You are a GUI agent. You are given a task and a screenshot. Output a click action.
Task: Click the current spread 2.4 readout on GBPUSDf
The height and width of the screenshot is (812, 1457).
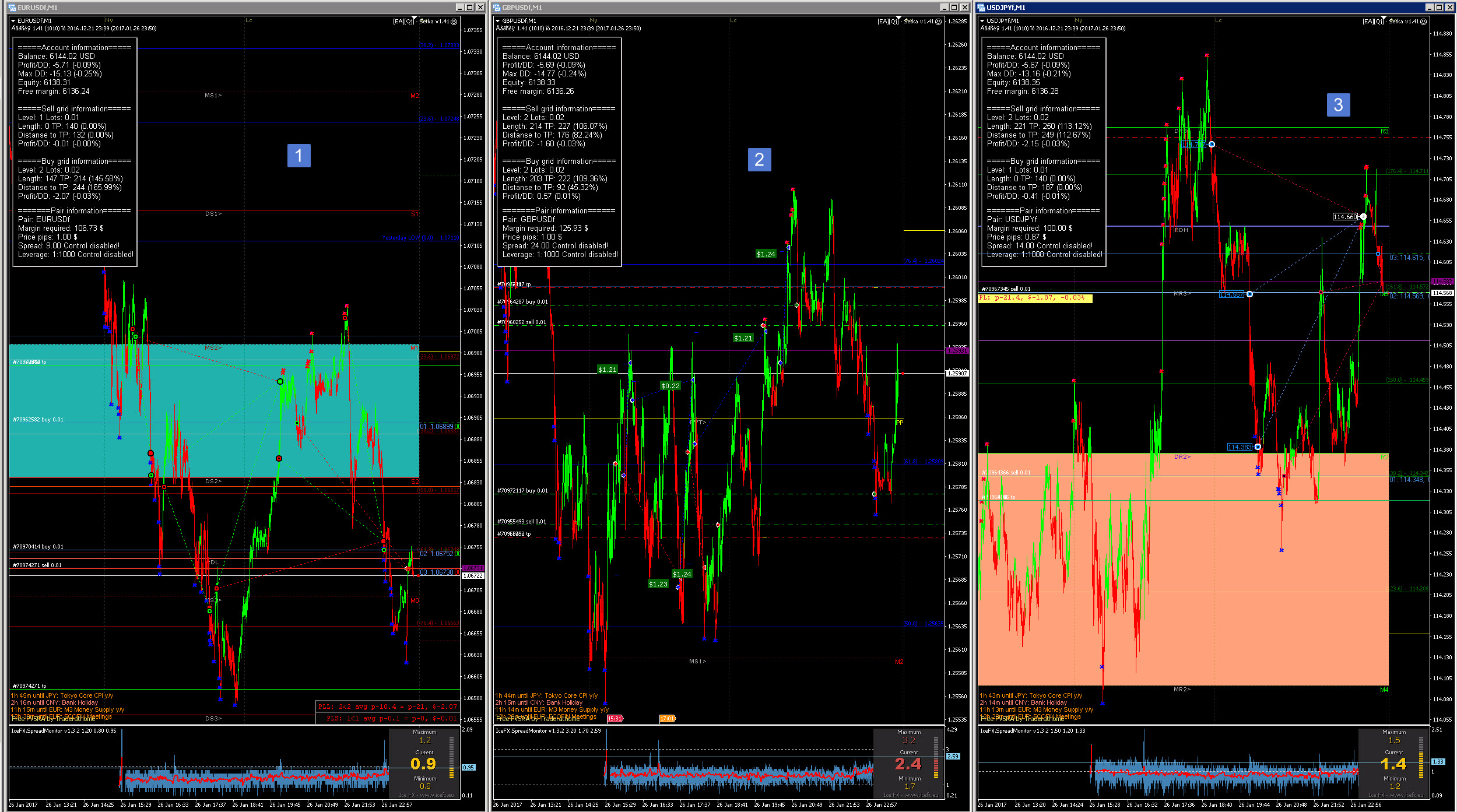coord(908,764)
